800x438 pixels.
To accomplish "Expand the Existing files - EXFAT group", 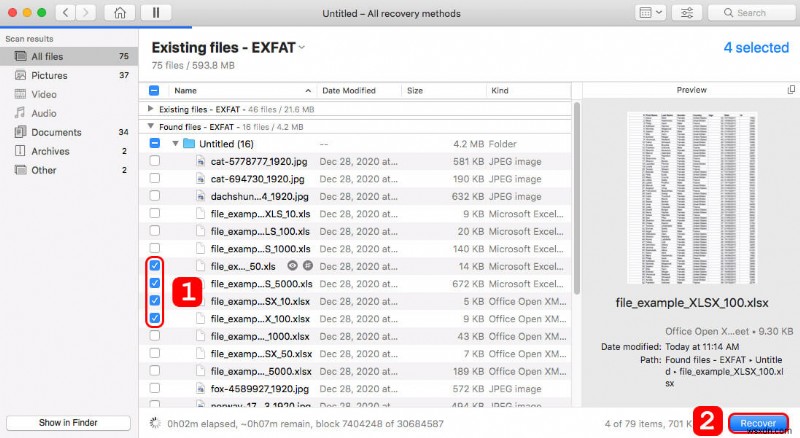I will [150, 108].
